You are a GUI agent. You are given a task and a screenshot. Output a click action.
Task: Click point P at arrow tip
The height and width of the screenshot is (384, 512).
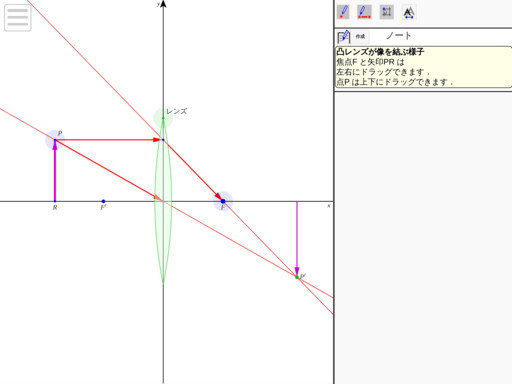coord(55,140)
